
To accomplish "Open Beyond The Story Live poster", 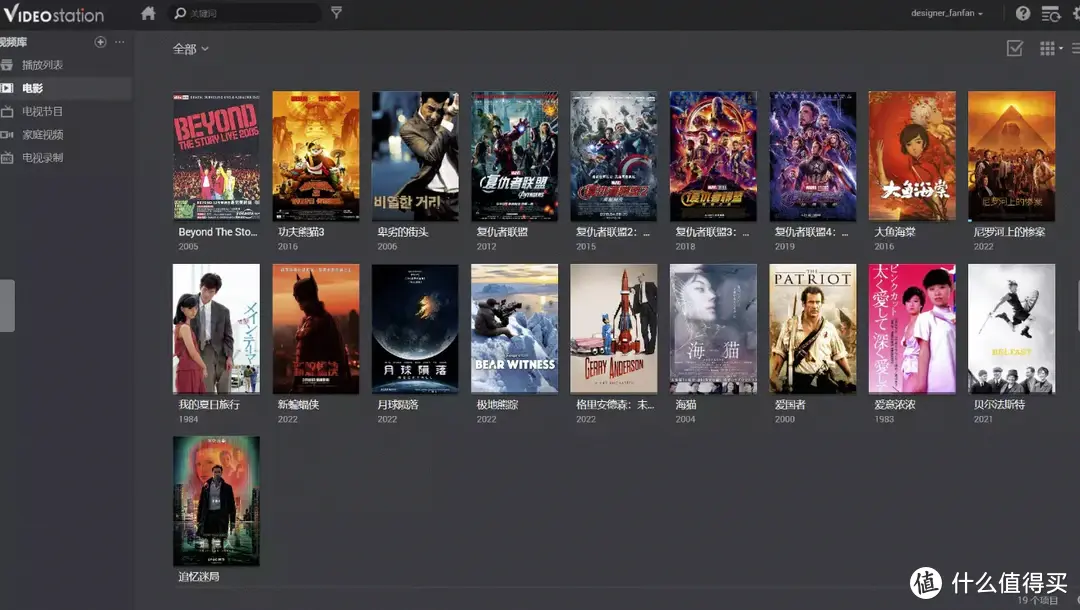I will pyautogui.click(x=216, y=156).
